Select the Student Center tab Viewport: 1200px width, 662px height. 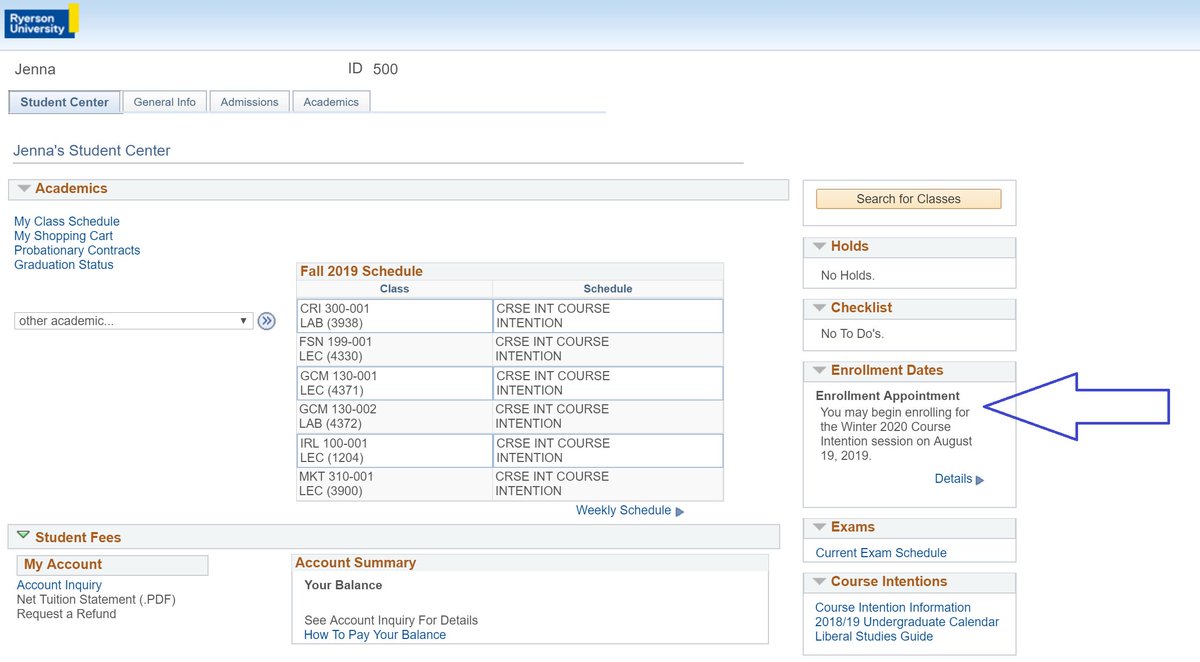point(65,102)
